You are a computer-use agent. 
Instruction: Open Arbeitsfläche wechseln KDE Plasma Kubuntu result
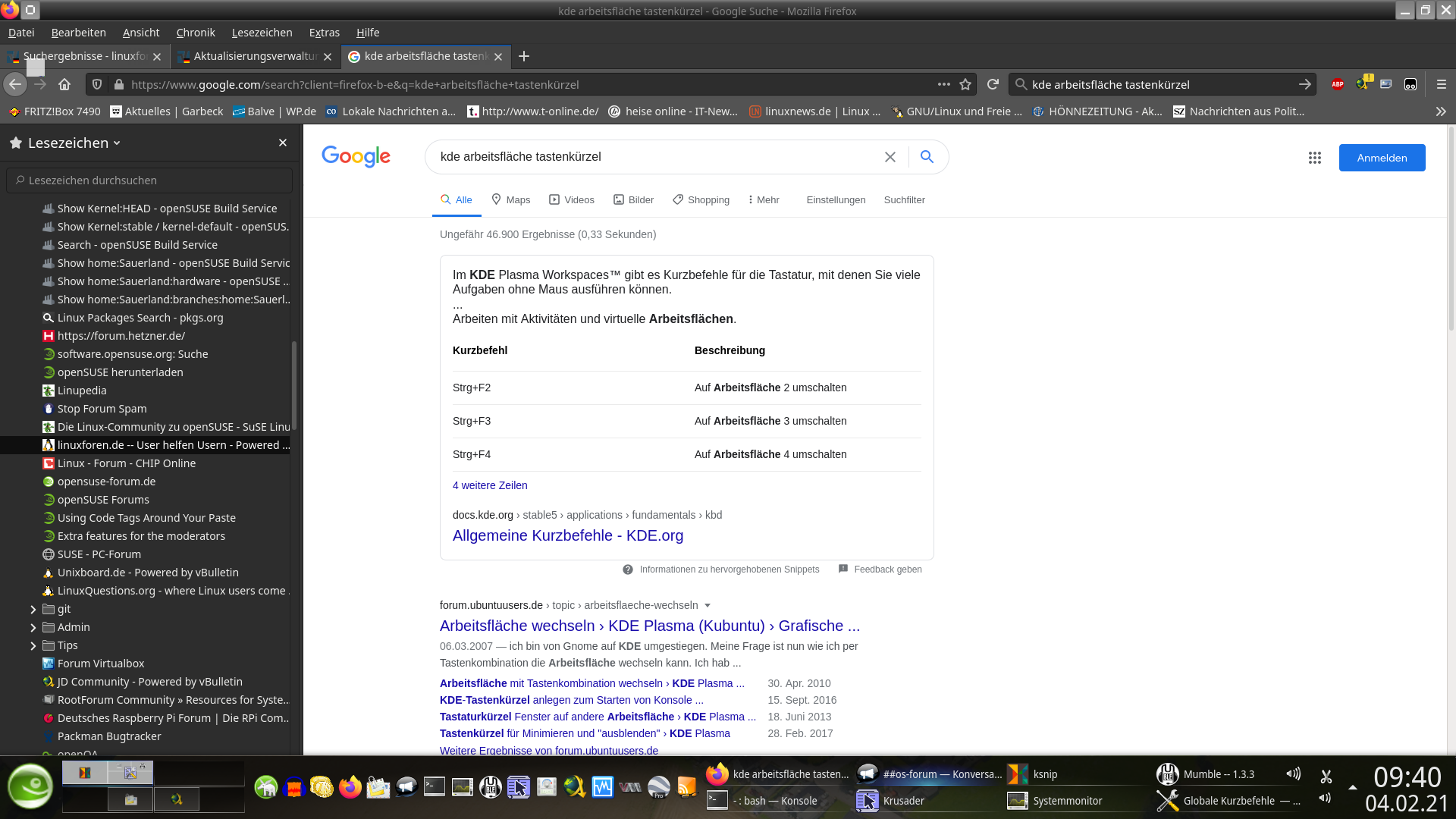(x=650, y=626)
